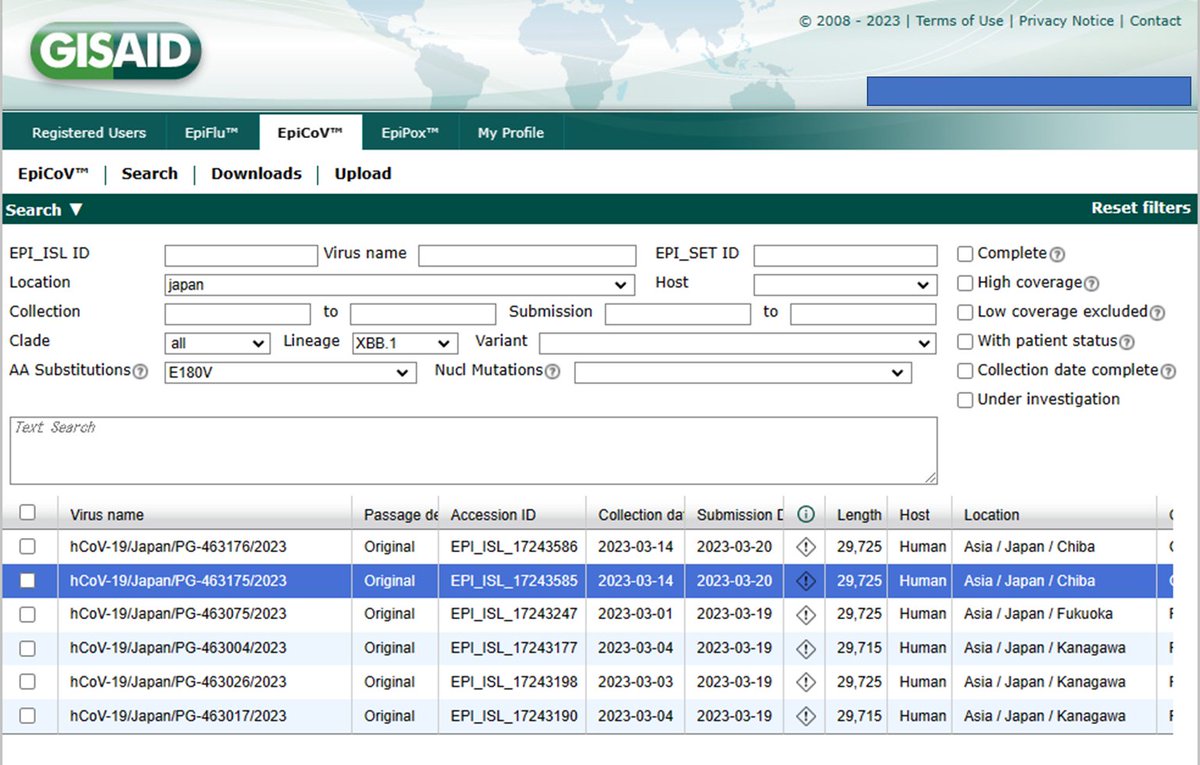The width and height of the screenshot is (1200, 765).
Task: Click the Virus name input field
Action: tap(527, 255)
